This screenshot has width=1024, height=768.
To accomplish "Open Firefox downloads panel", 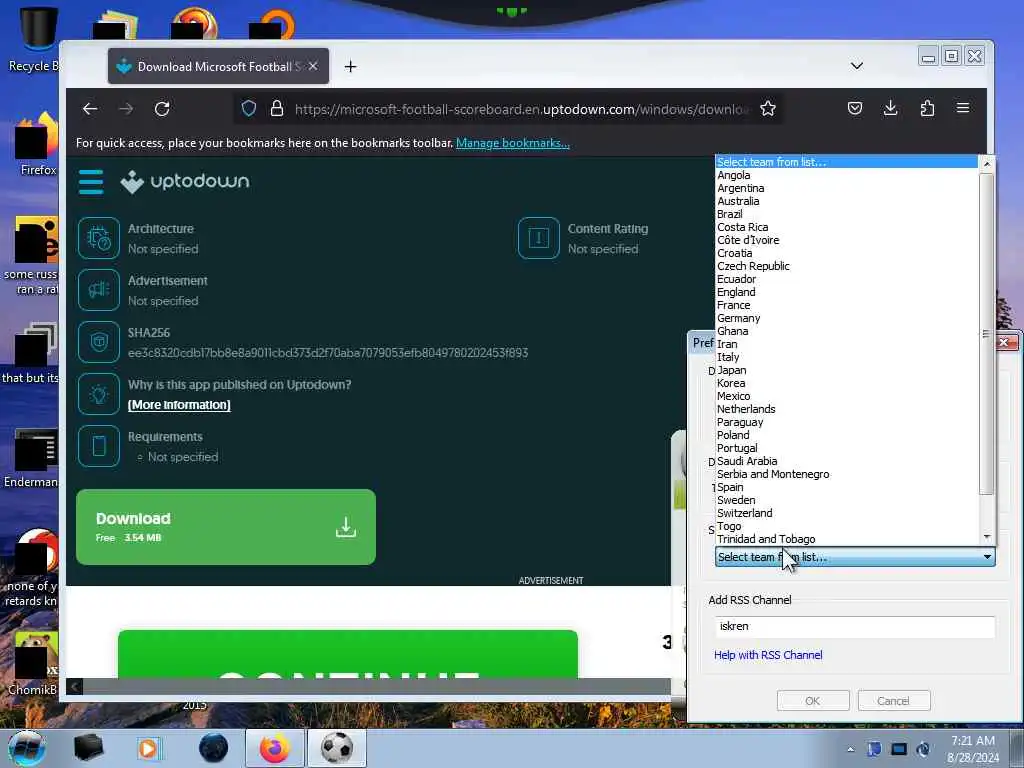I will pos(890,108).
